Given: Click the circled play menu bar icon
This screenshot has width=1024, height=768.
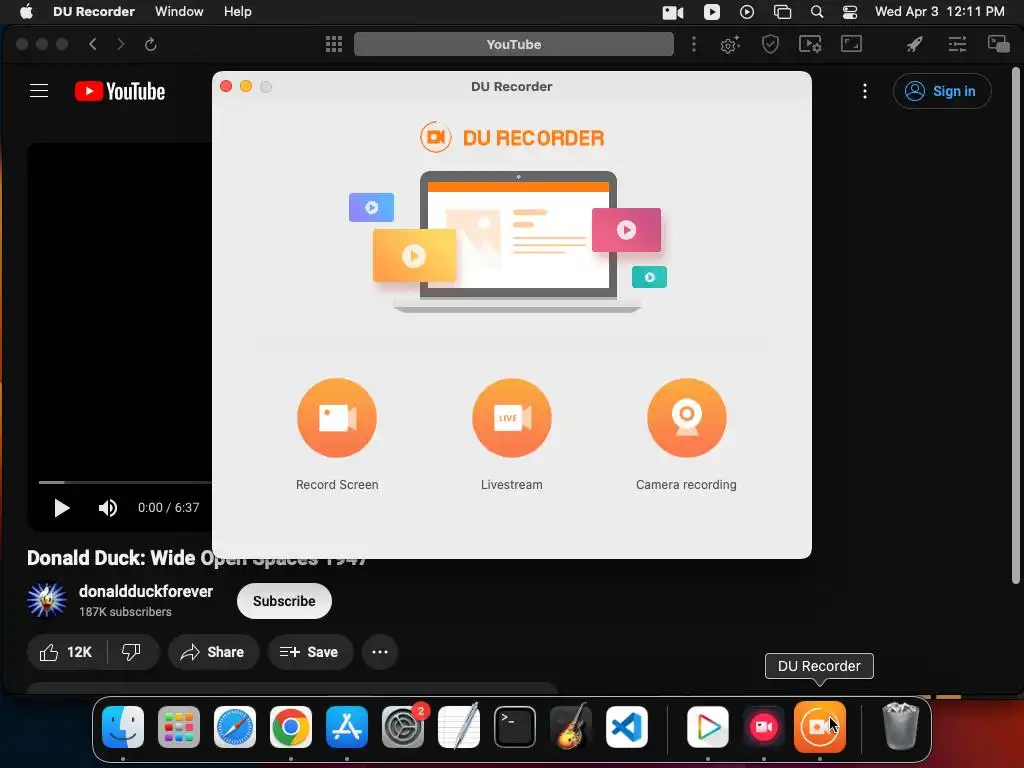Looking at the screenshot, I should (x=746, y=12).
